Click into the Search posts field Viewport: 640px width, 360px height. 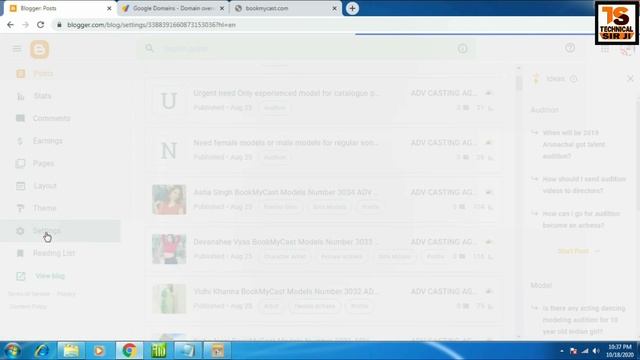coord(306,49)
